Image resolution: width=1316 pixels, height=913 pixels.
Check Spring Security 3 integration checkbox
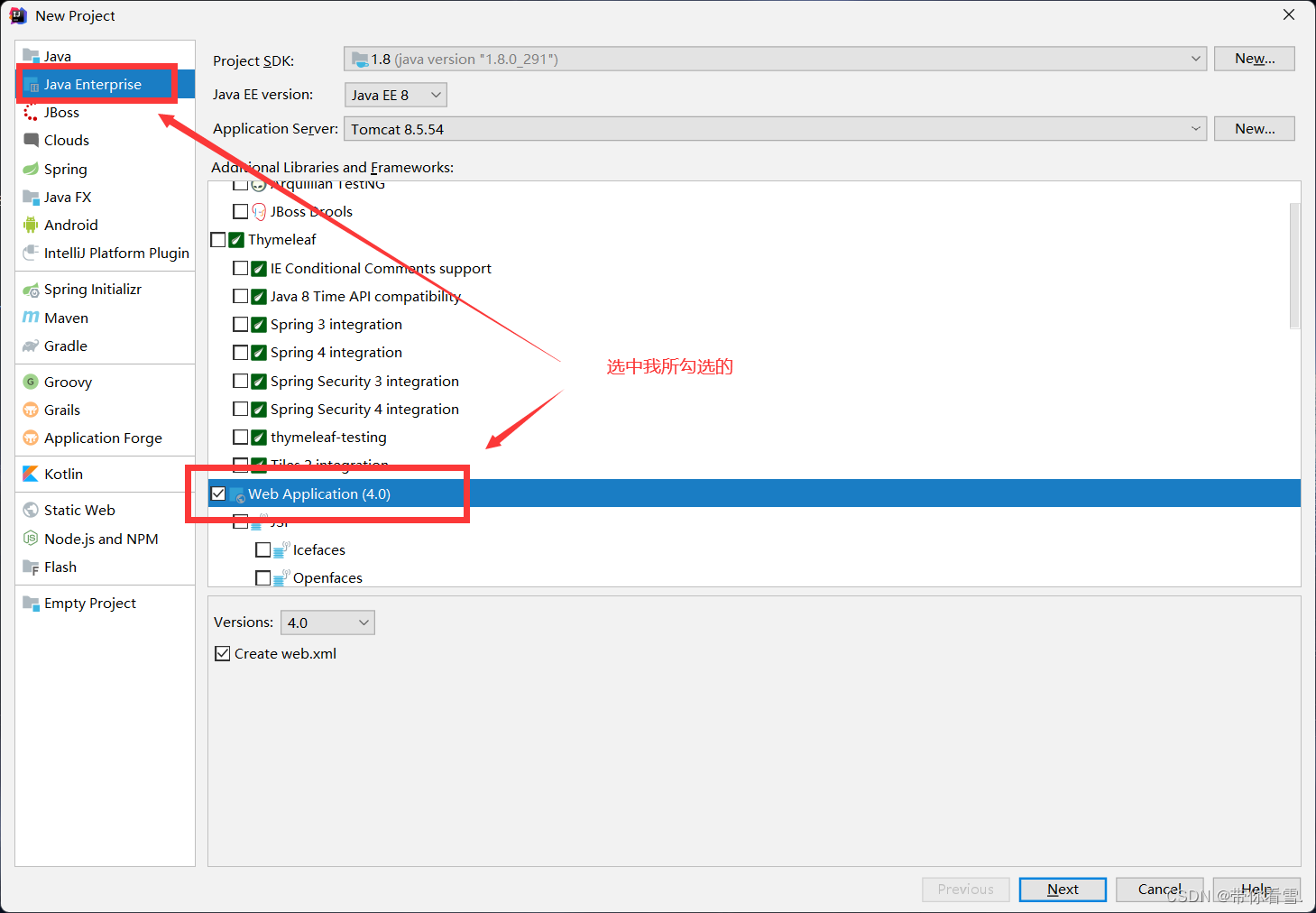tap(241, 381)
